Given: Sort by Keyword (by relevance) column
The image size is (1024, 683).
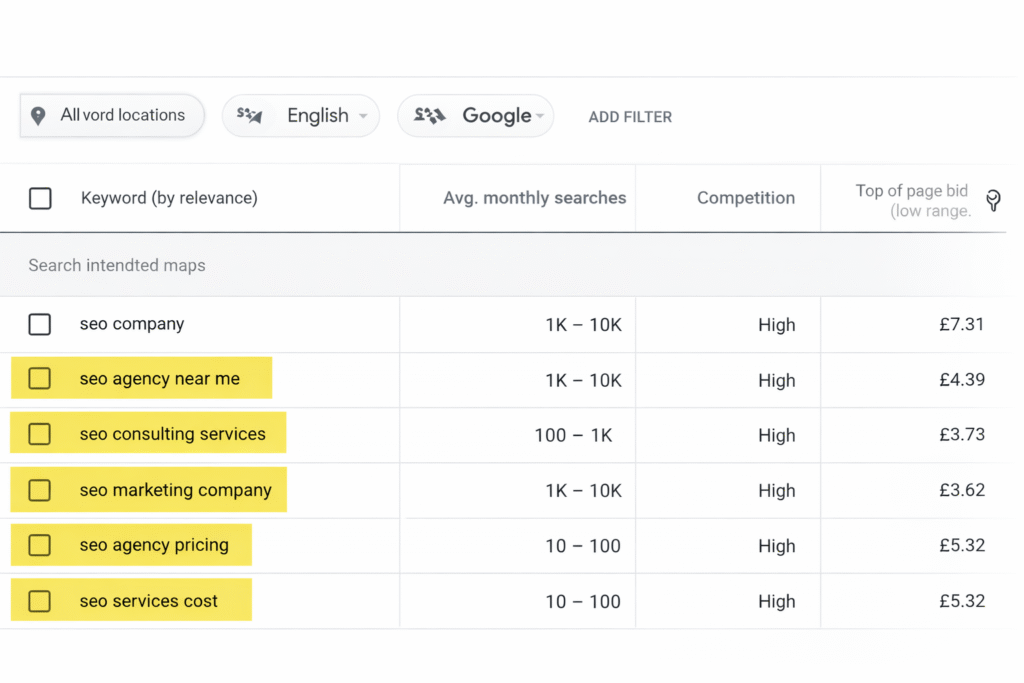Looking at the screenshot, I should [x=169, y=198].
